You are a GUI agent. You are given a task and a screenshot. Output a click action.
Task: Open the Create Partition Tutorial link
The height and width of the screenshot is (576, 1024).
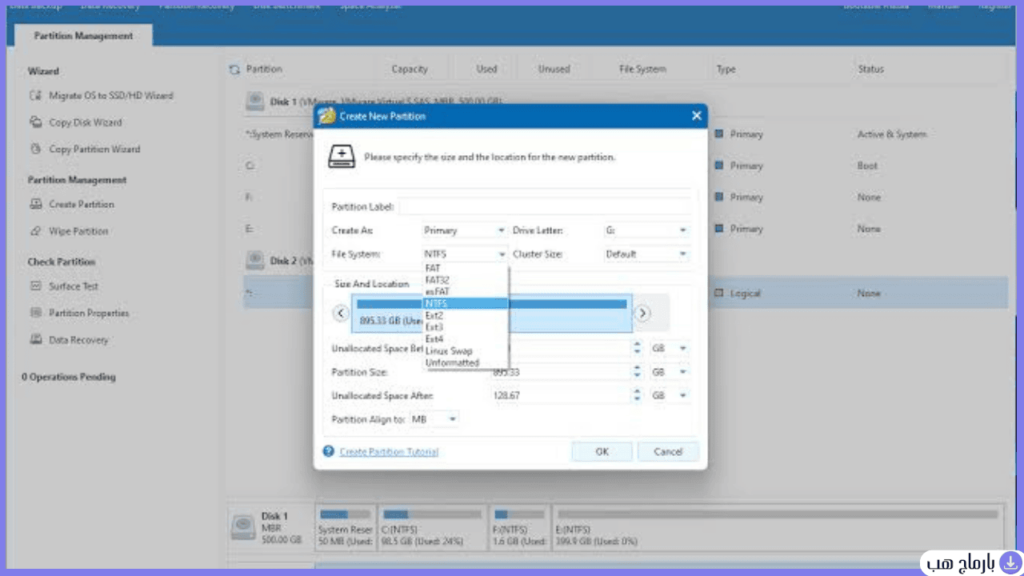click(x=389, y=451)
